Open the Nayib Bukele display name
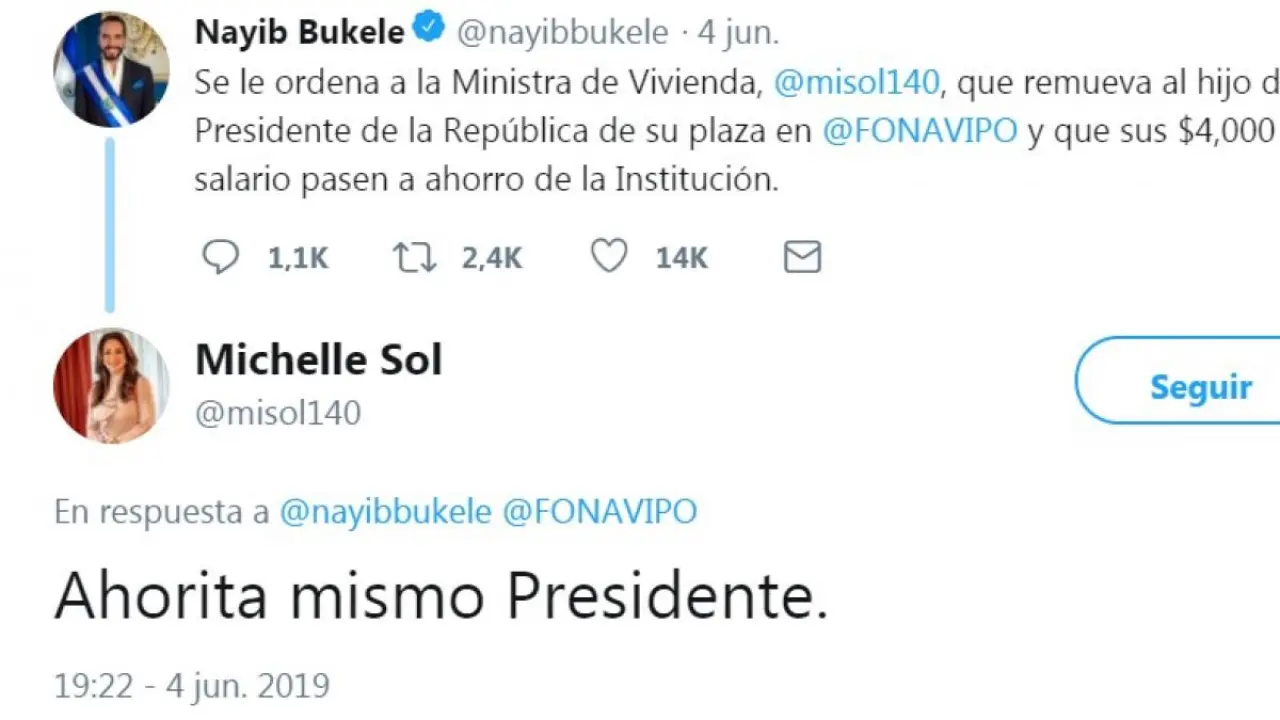The image size is (1280, 720). (299, 32)
